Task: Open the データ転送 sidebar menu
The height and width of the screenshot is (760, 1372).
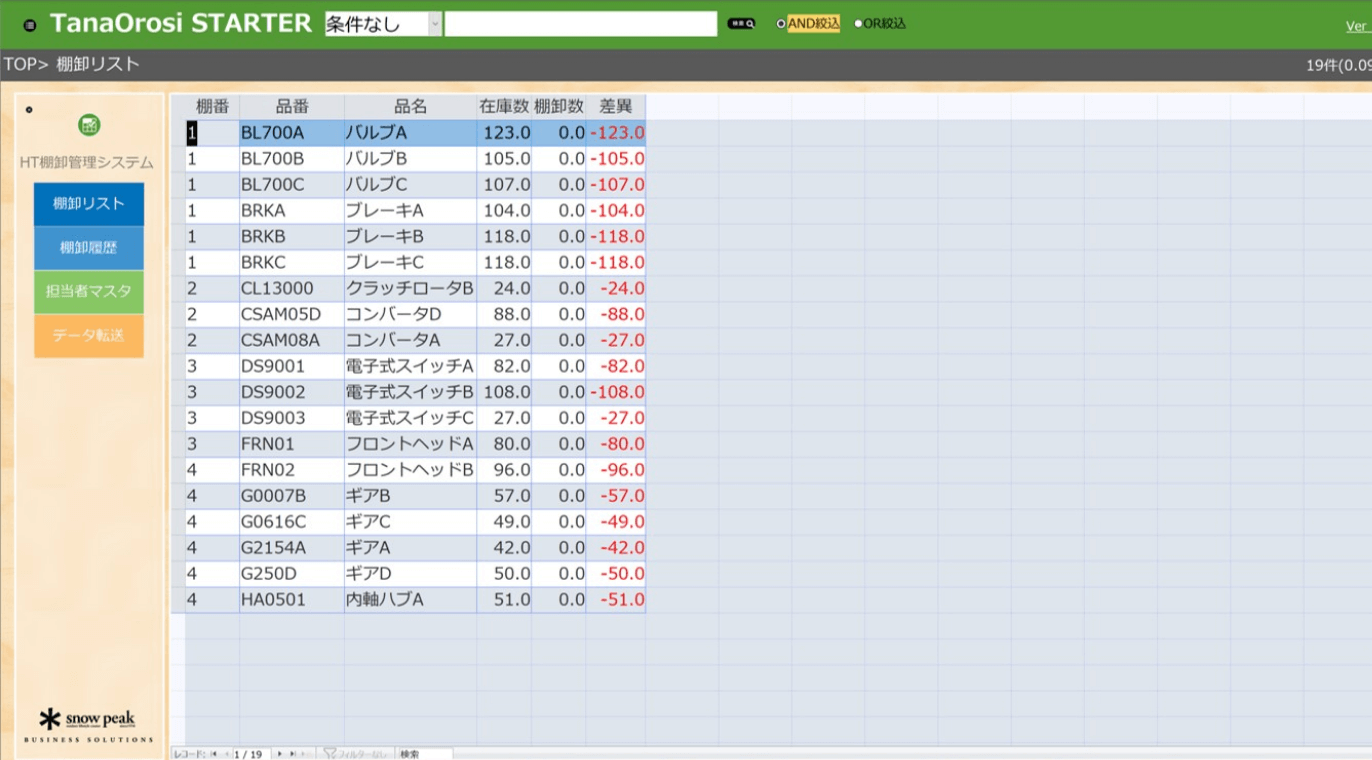Action: (89, 336)
